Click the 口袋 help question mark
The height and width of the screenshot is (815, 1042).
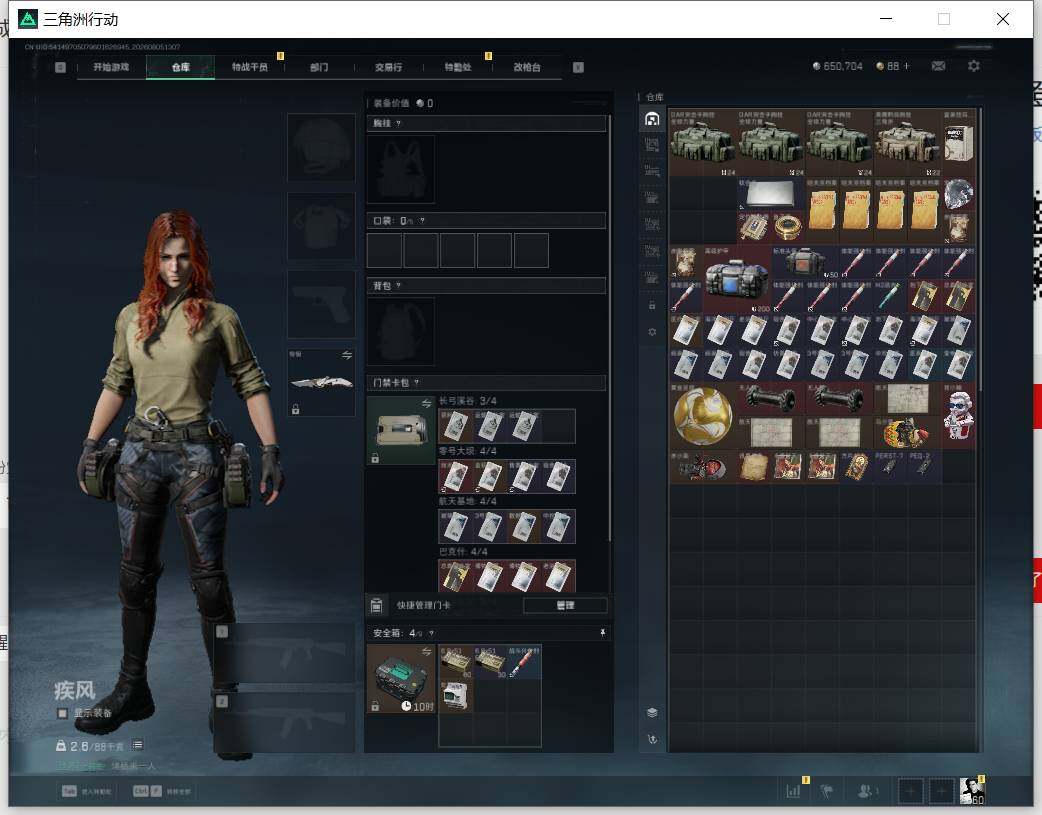tap(422, 221)
